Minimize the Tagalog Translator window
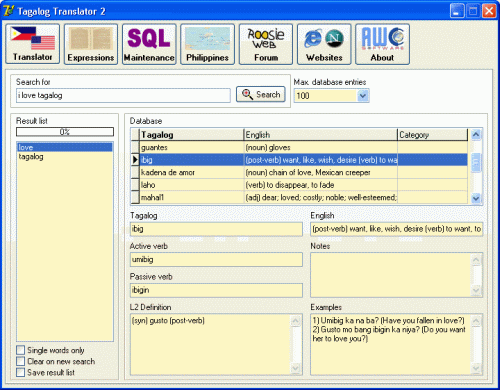Viewport: 500px width, 390px height. (x=456, y=11)
